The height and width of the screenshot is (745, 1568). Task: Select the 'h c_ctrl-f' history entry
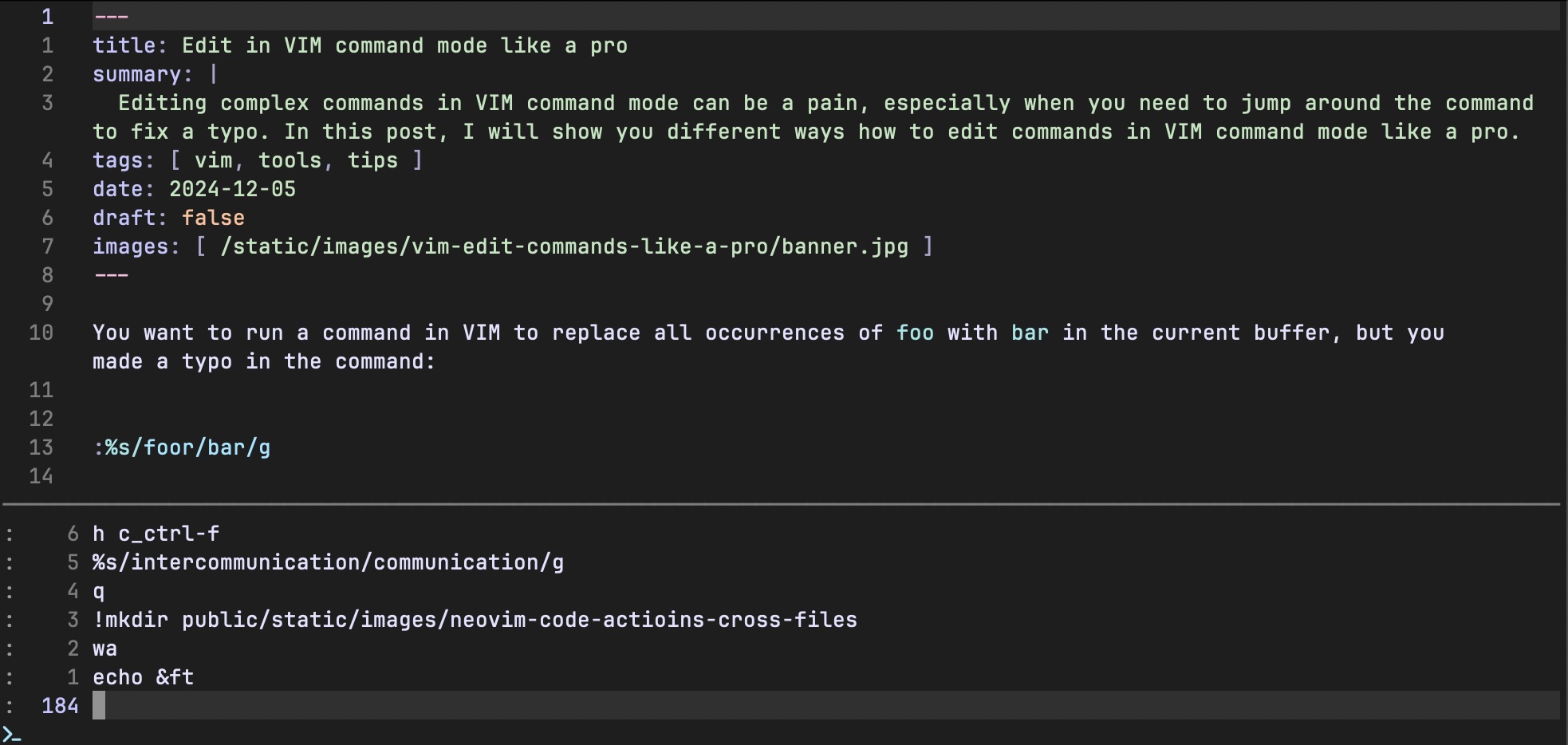[x=156, y=534]
